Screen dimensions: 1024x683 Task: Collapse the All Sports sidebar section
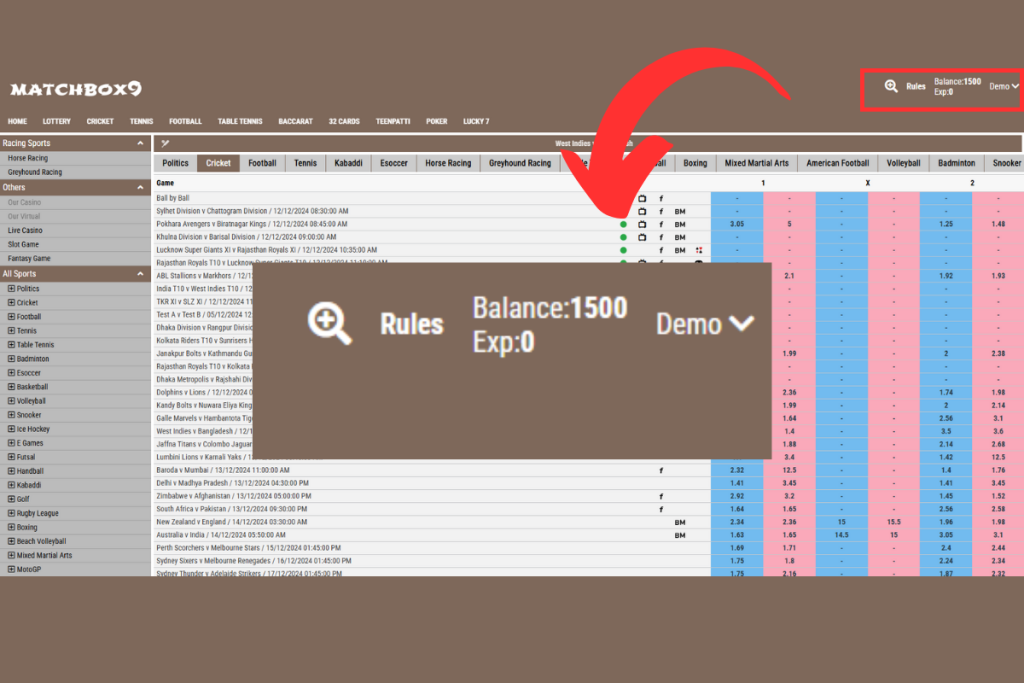coord(140,274)
